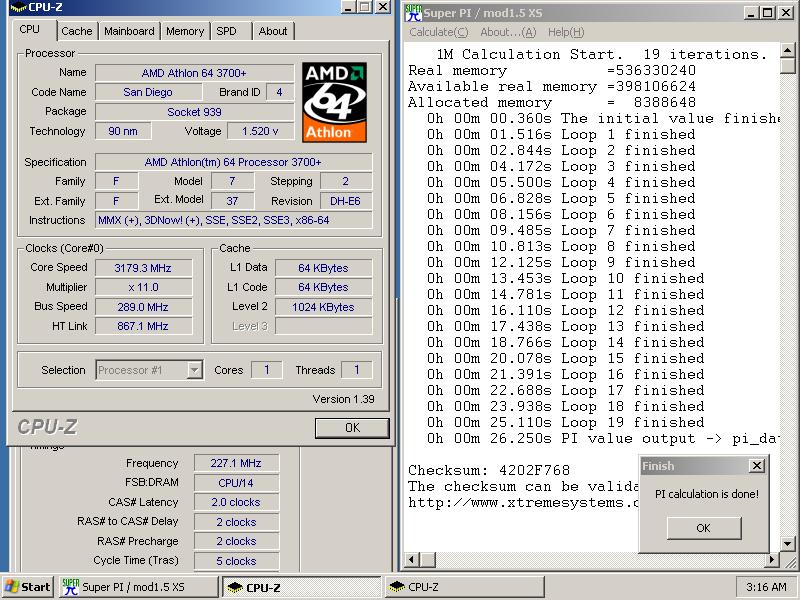This screenshot has width=800, height=600.
Task: Click the CPU-Z title bar app icon
Action: (18, 7)
